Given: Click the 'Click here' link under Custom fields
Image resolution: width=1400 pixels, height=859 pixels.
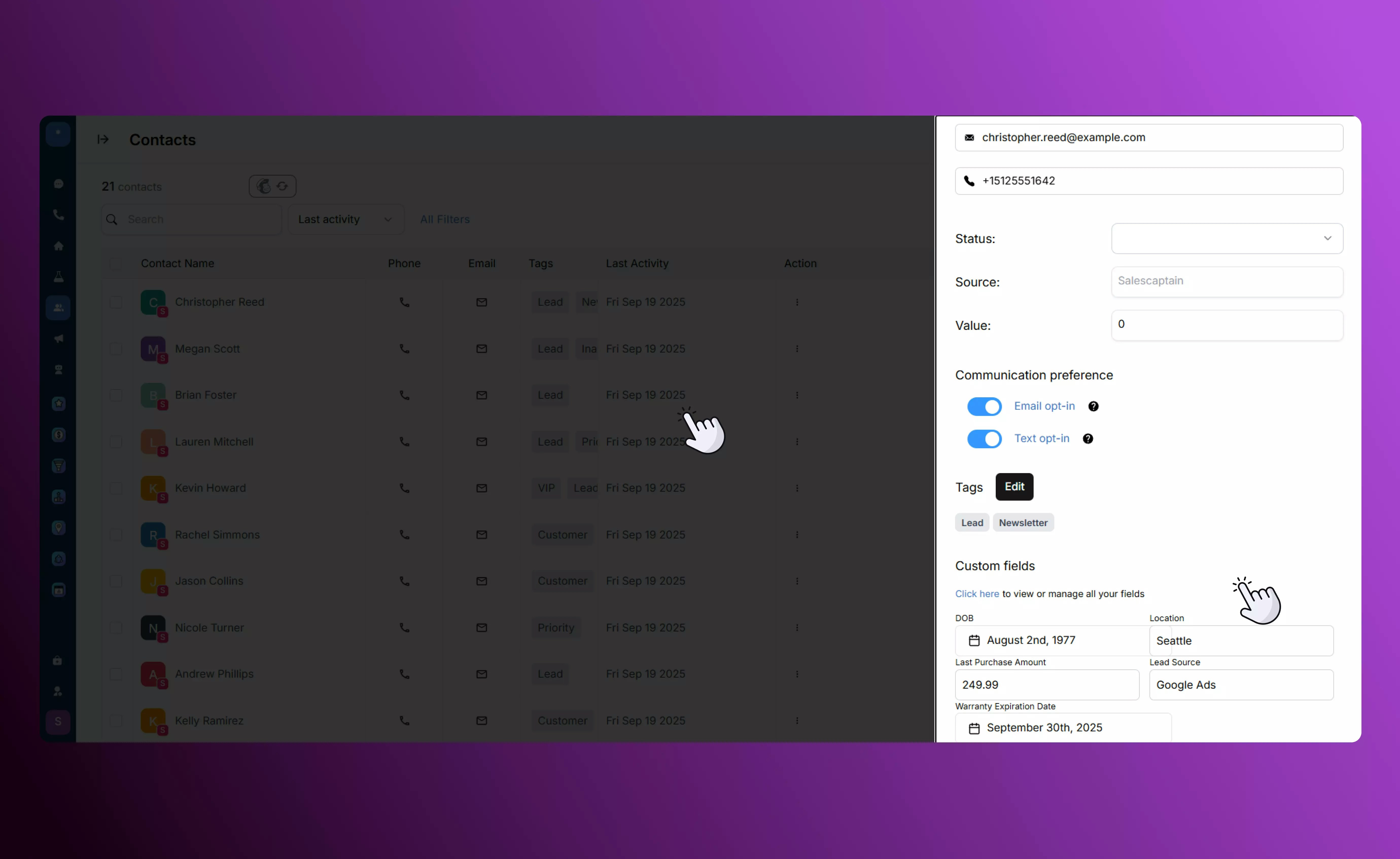Looking at the screenshot, I should [x=977, y=594].
